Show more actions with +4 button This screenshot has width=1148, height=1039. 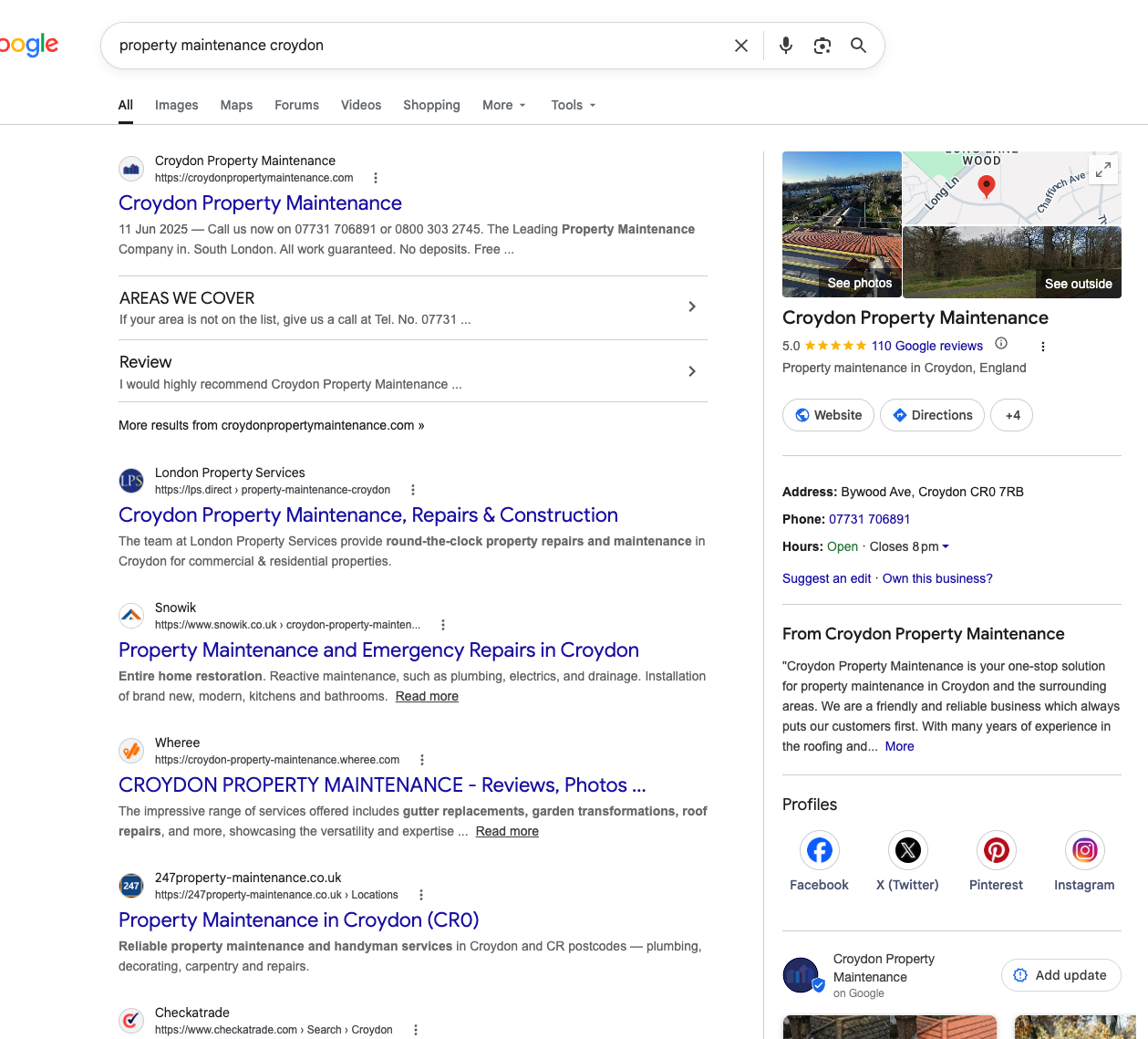coord(1012,415)
